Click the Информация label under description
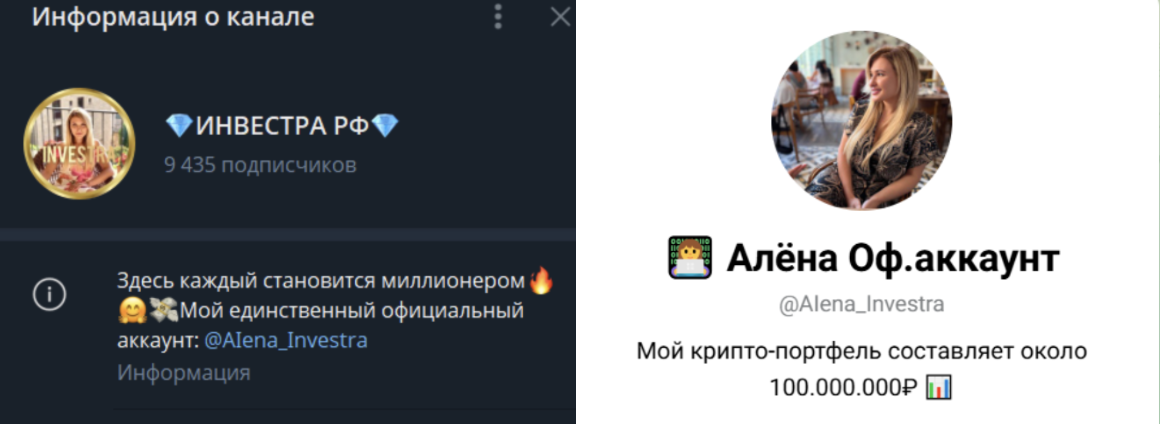The width and height of the screenshot is (1164, 436). (183, 372)
